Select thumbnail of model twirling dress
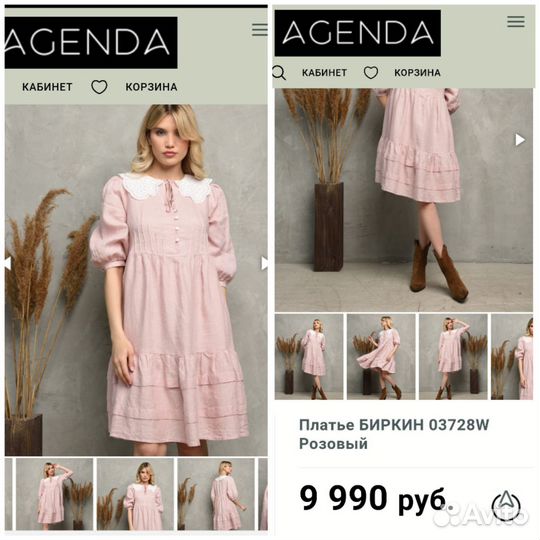Screen dimensions: 540x540 click(x=381, y=357)
